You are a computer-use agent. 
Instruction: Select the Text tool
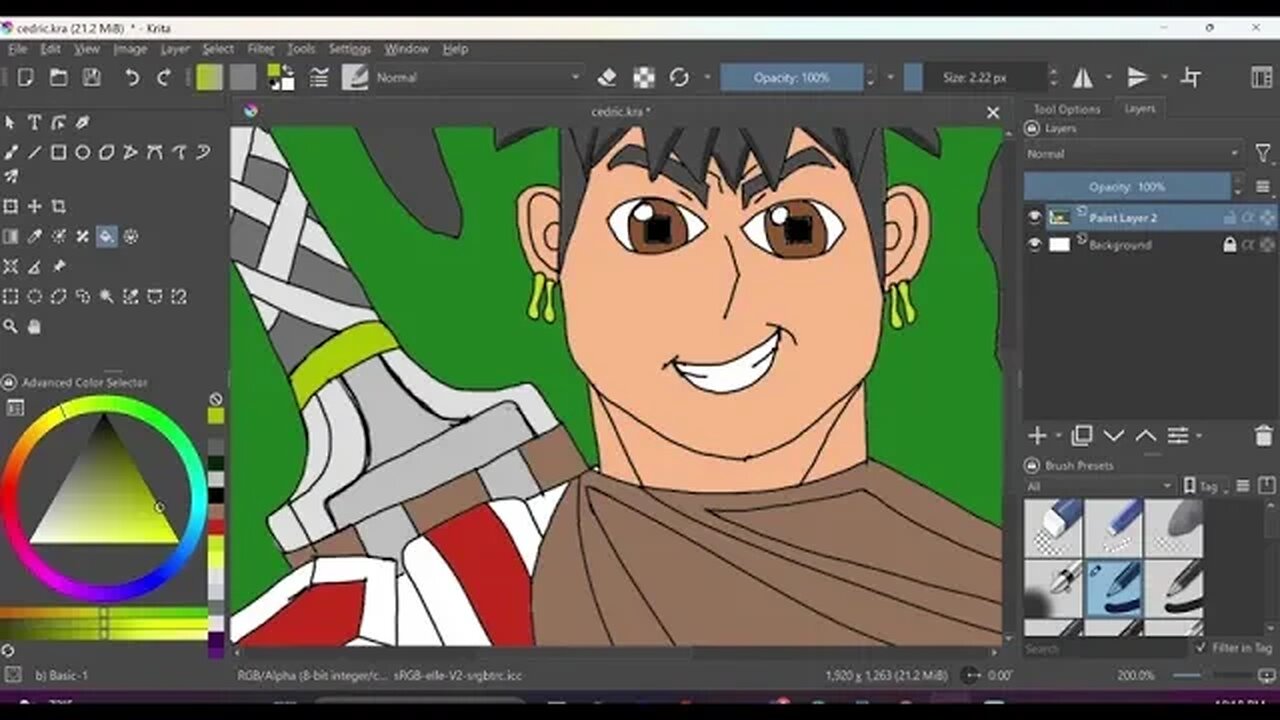pos(34,122)
